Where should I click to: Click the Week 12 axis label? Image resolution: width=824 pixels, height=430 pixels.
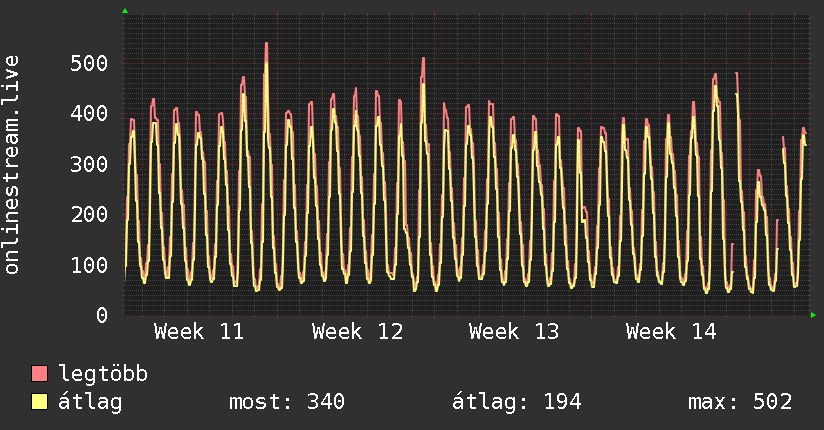pyautogui.click(x=357, y=332)
